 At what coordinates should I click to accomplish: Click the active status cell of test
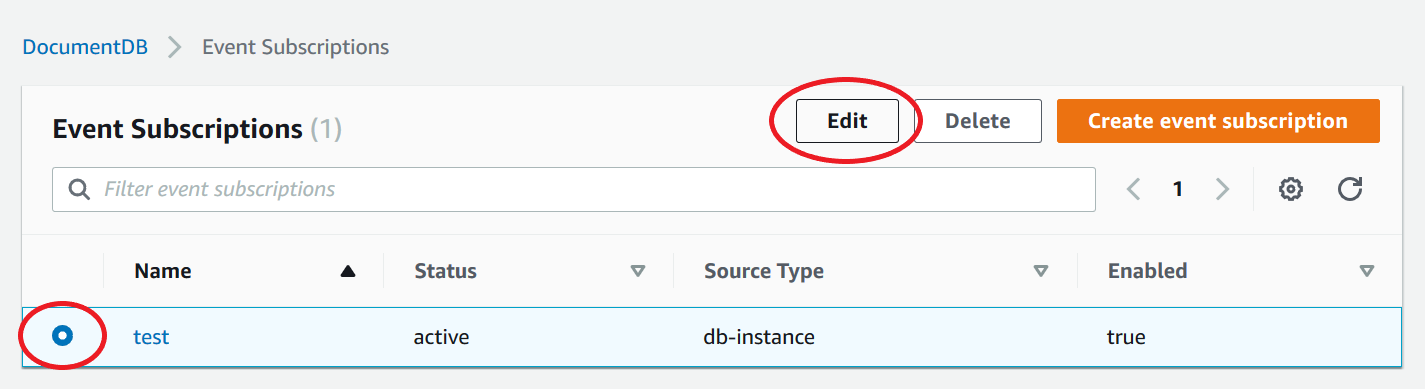click(x=442, y=337)
